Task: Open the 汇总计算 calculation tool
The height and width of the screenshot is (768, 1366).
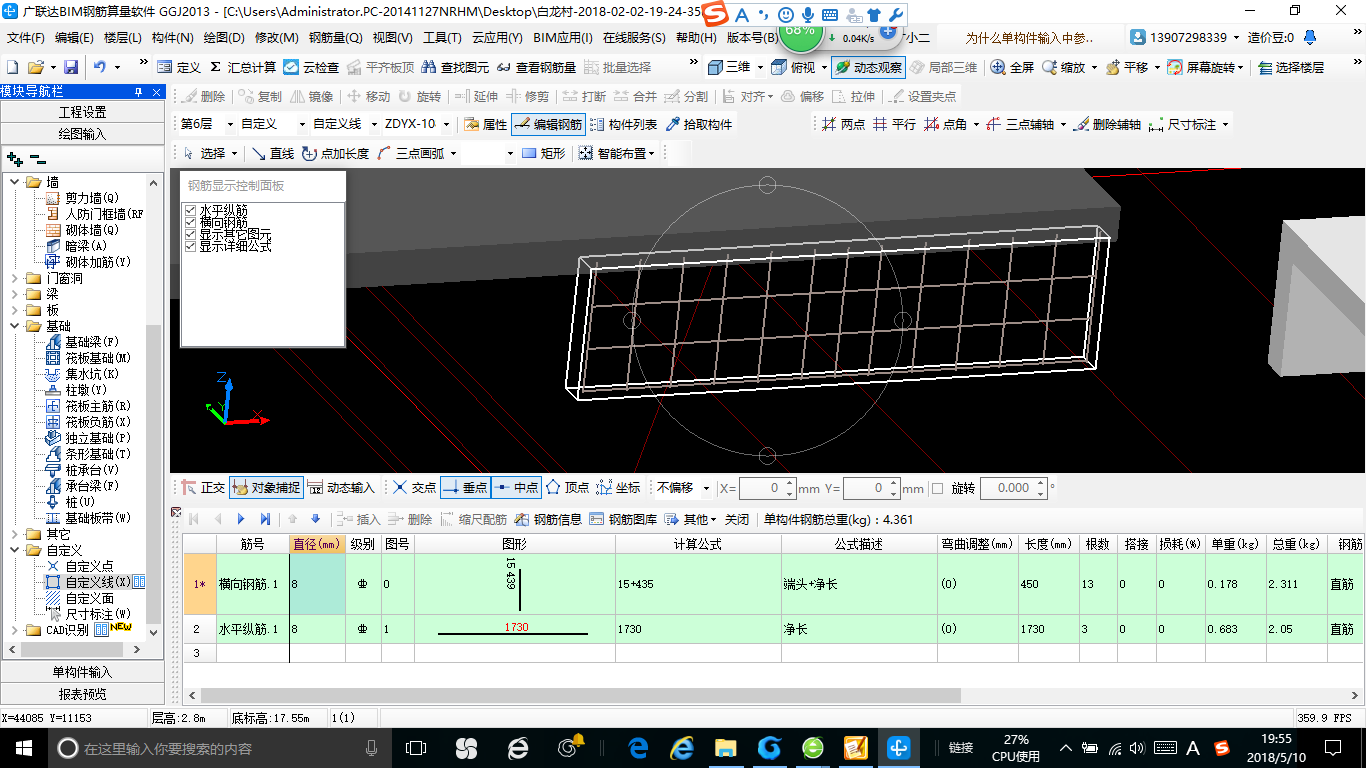Action: (x=243, y=67)
